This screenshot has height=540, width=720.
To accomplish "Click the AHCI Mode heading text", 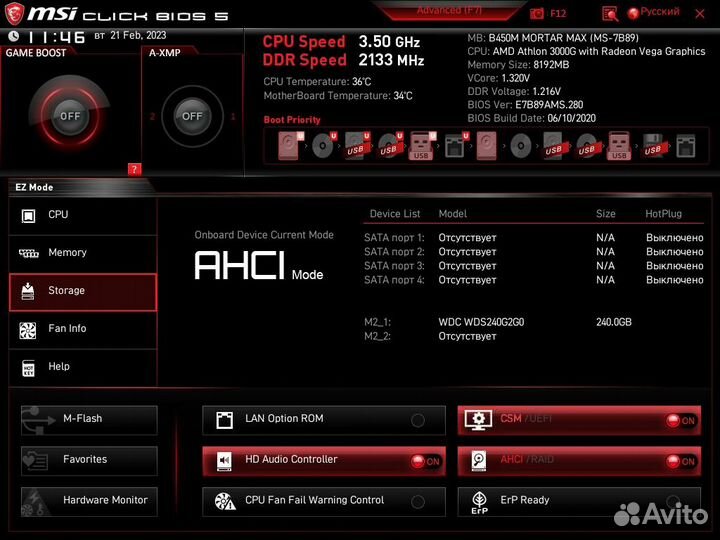I will pyautogui.click(x=259, y=266).
